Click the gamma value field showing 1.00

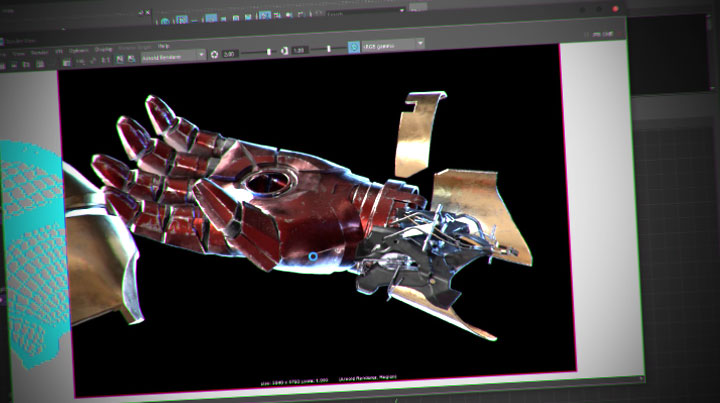[x=300, y=50]
